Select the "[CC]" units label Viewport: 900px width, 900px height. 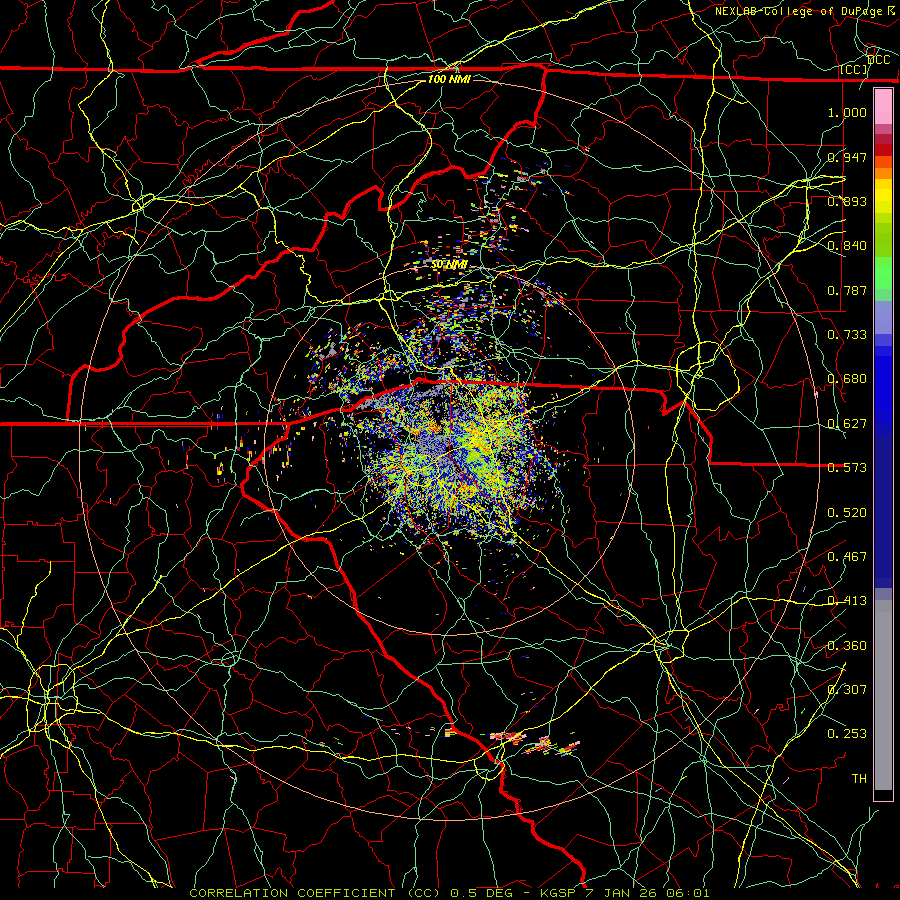click(x=854, y=69)
